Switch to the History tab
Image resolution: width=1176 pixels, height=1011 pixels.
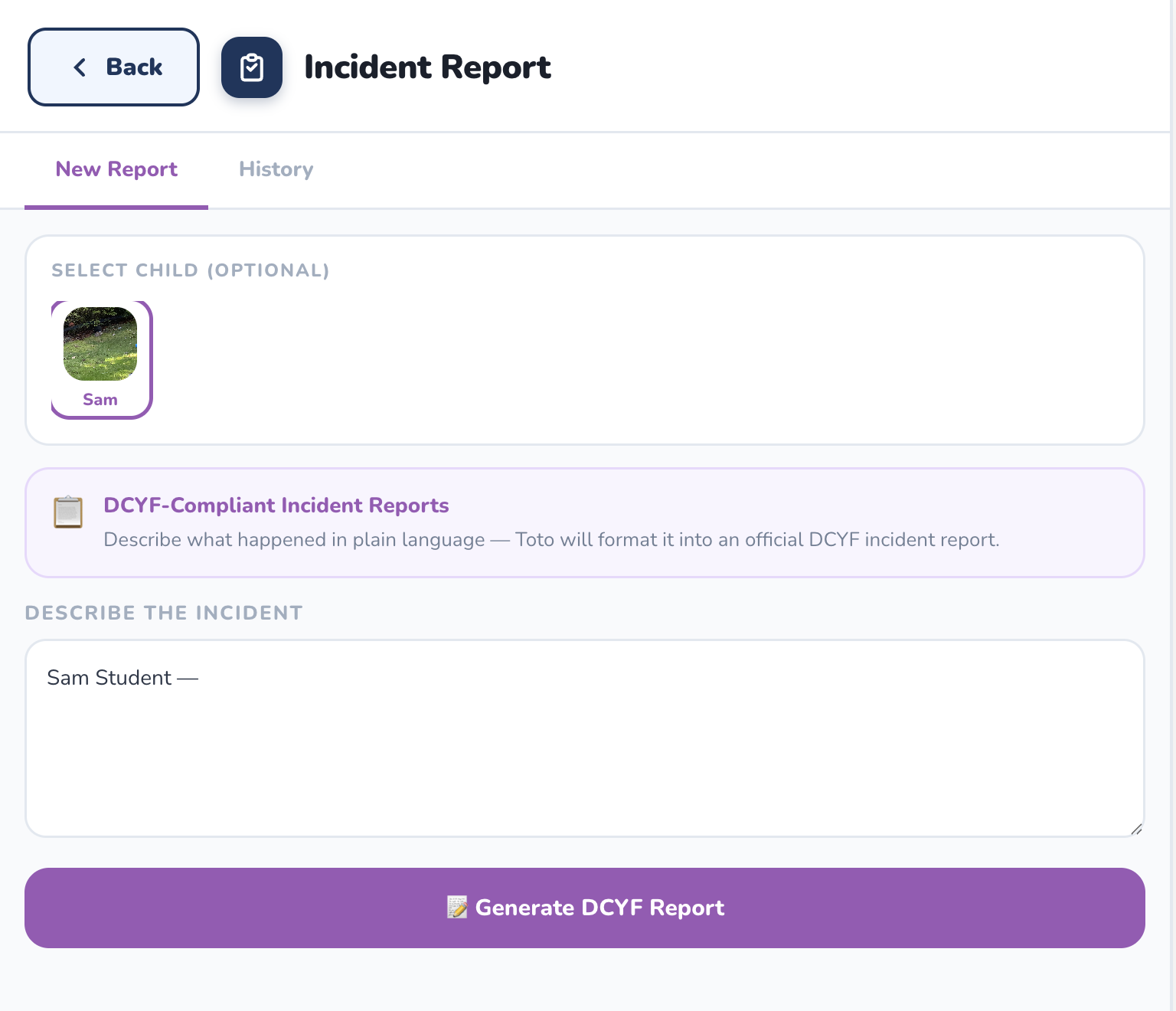276,169
